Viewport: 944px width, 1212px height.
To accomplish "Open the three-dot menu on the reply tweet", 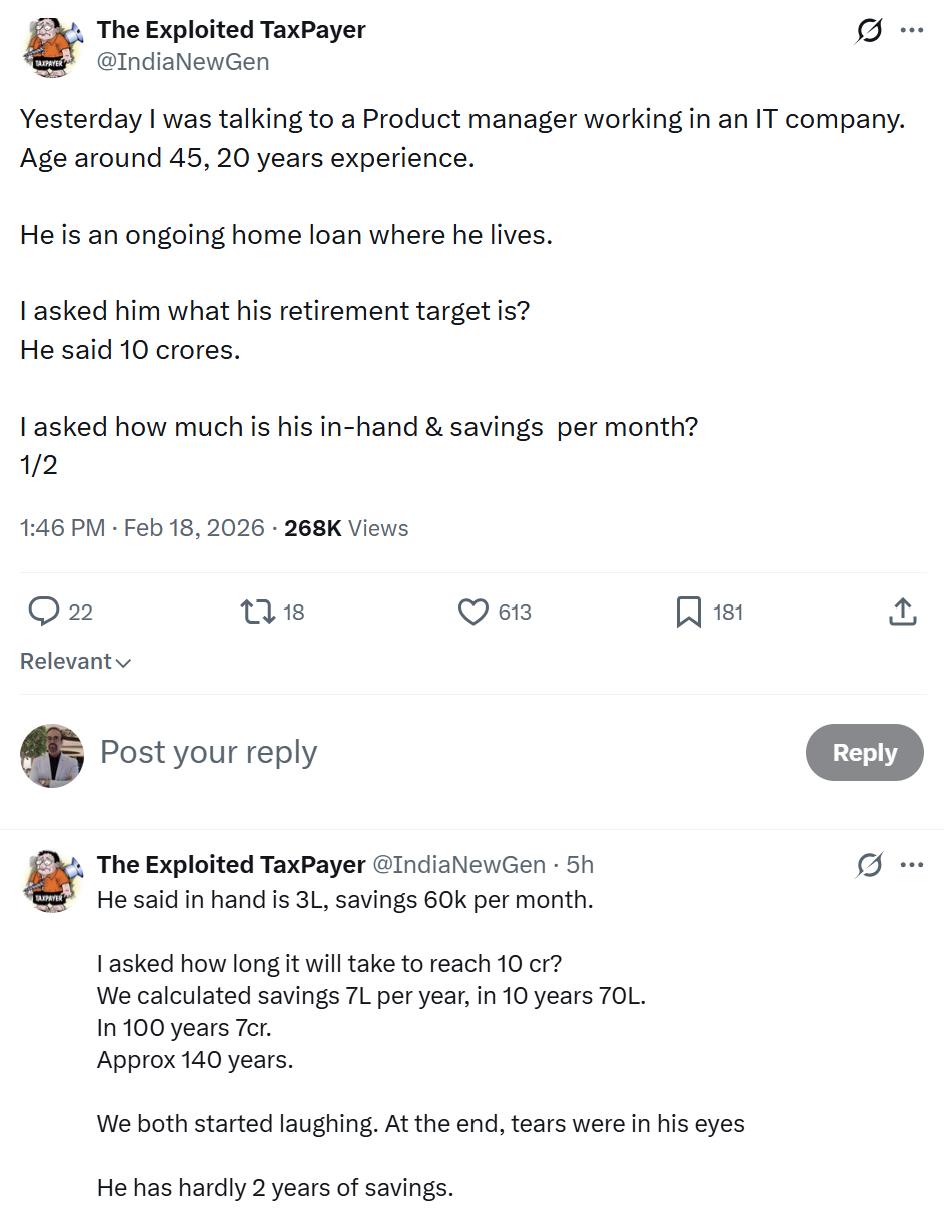I will (911, 865).
